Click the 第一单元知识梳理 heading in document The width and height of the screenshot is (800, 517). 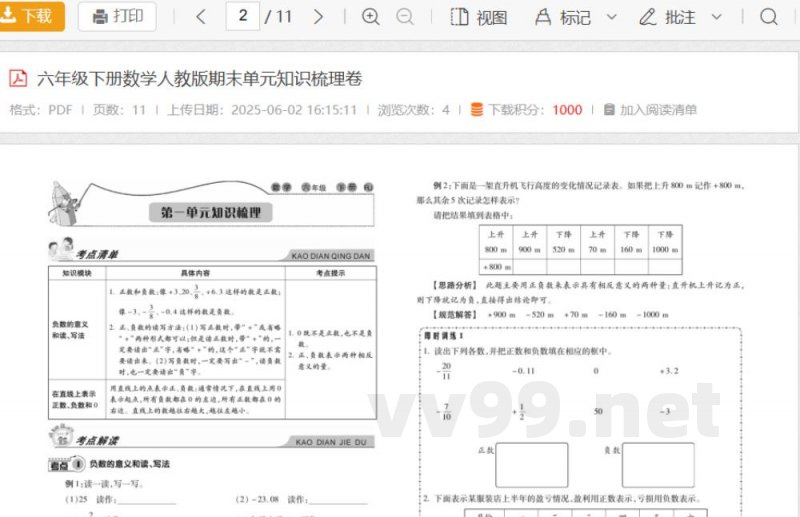[x=211, y=212]
